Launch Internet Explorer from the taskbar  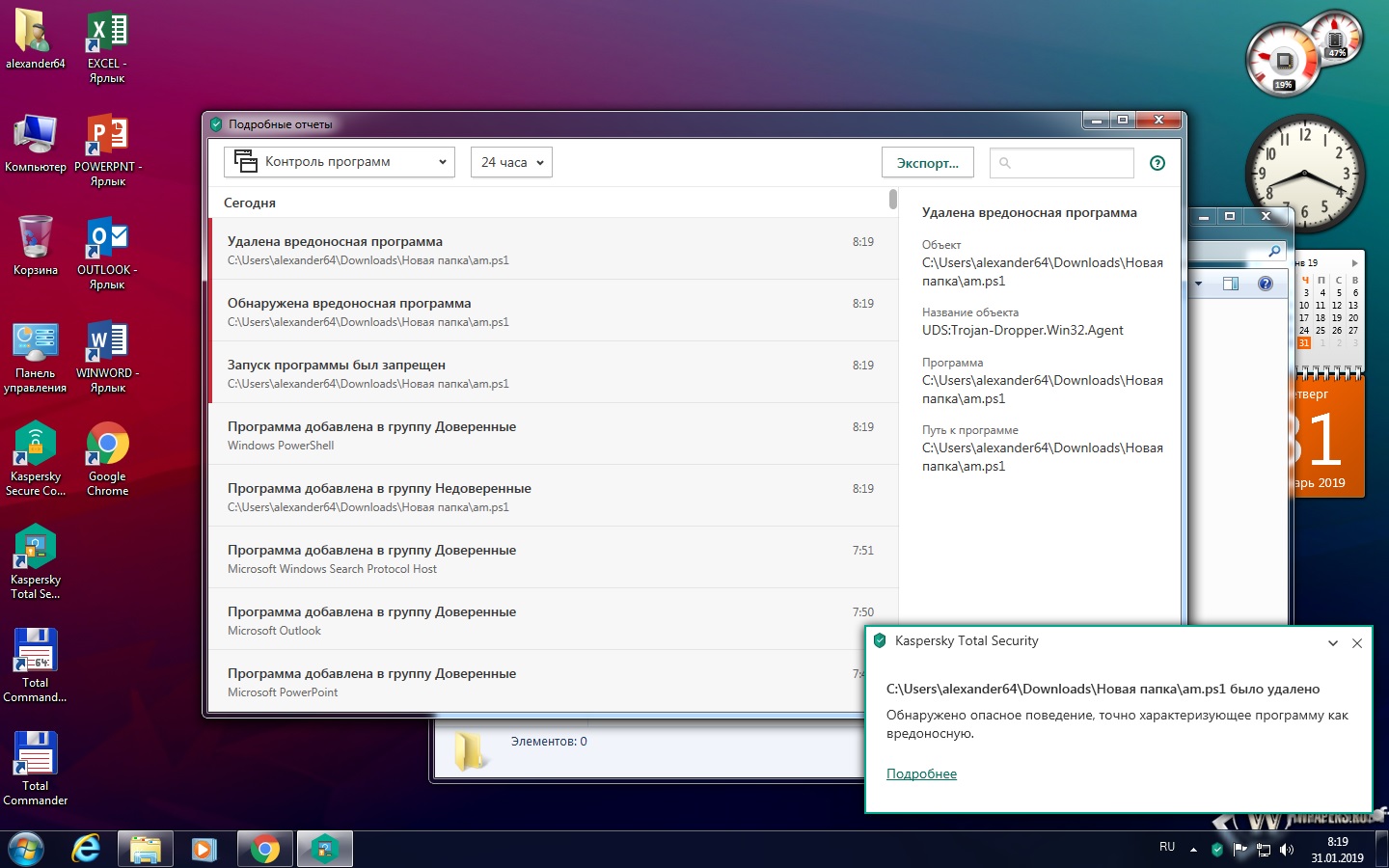[86, 849]
